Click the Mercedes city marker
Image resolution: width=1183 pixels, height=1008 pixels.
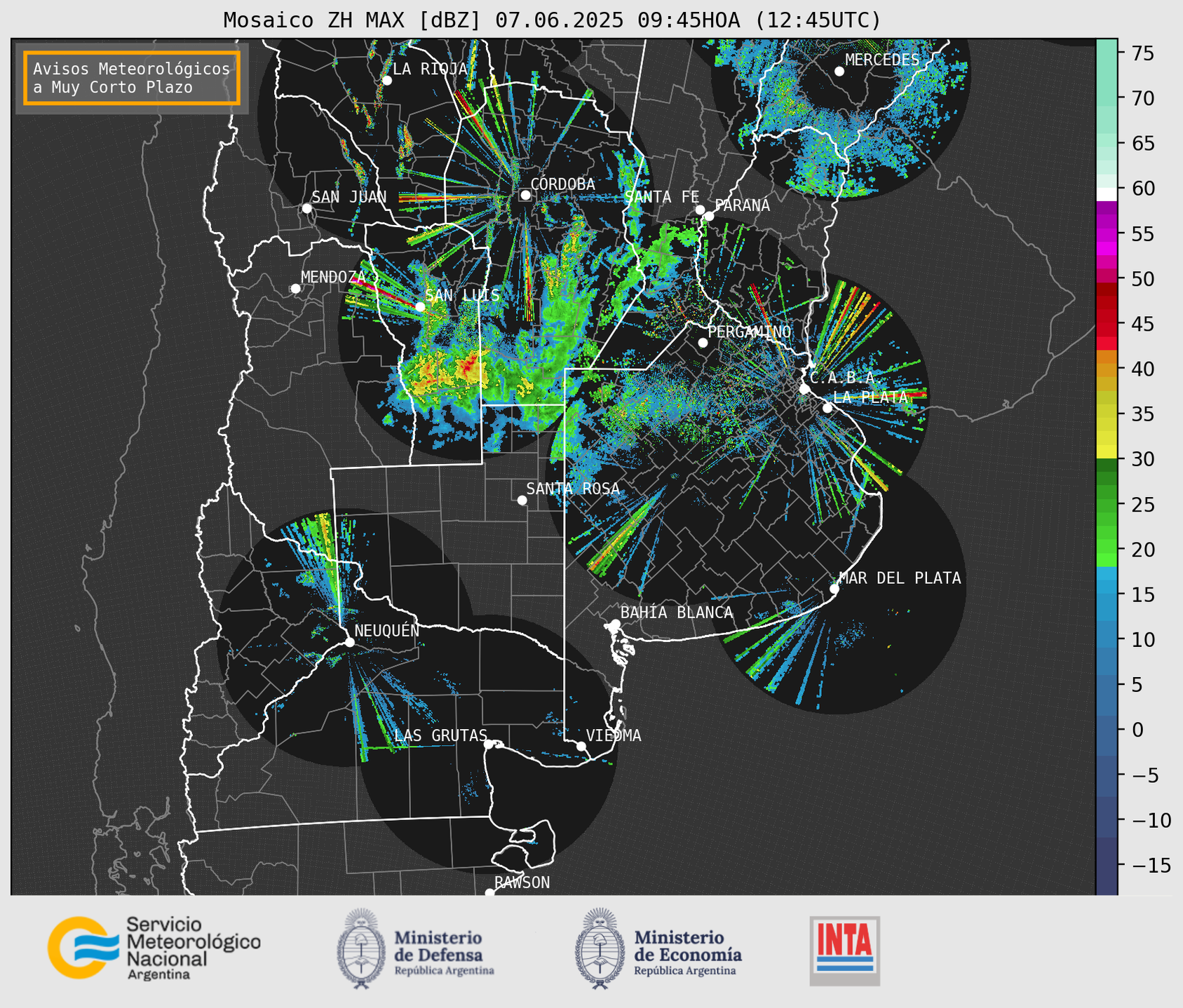(x=839, y=71)
